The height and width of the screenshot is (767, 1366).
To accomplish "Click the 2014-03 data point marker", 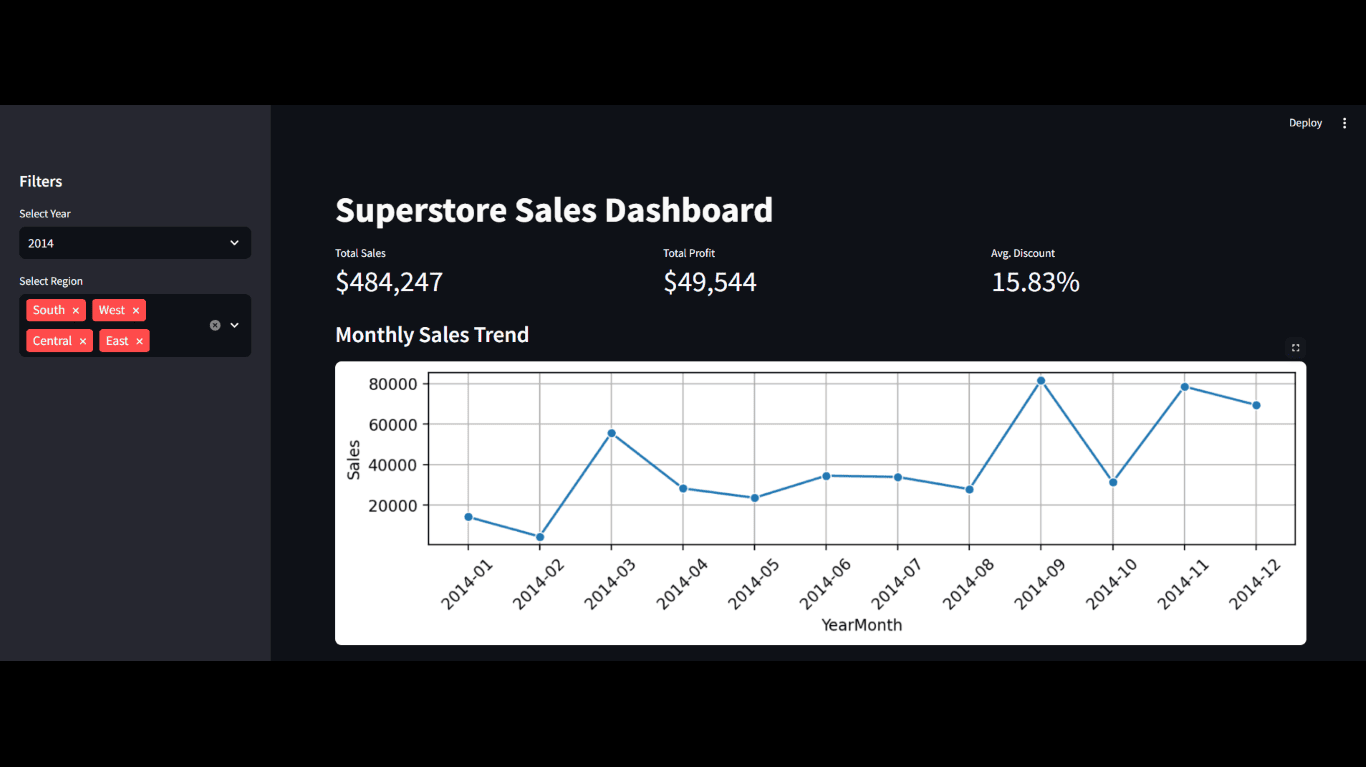I will tap(611, 433).
